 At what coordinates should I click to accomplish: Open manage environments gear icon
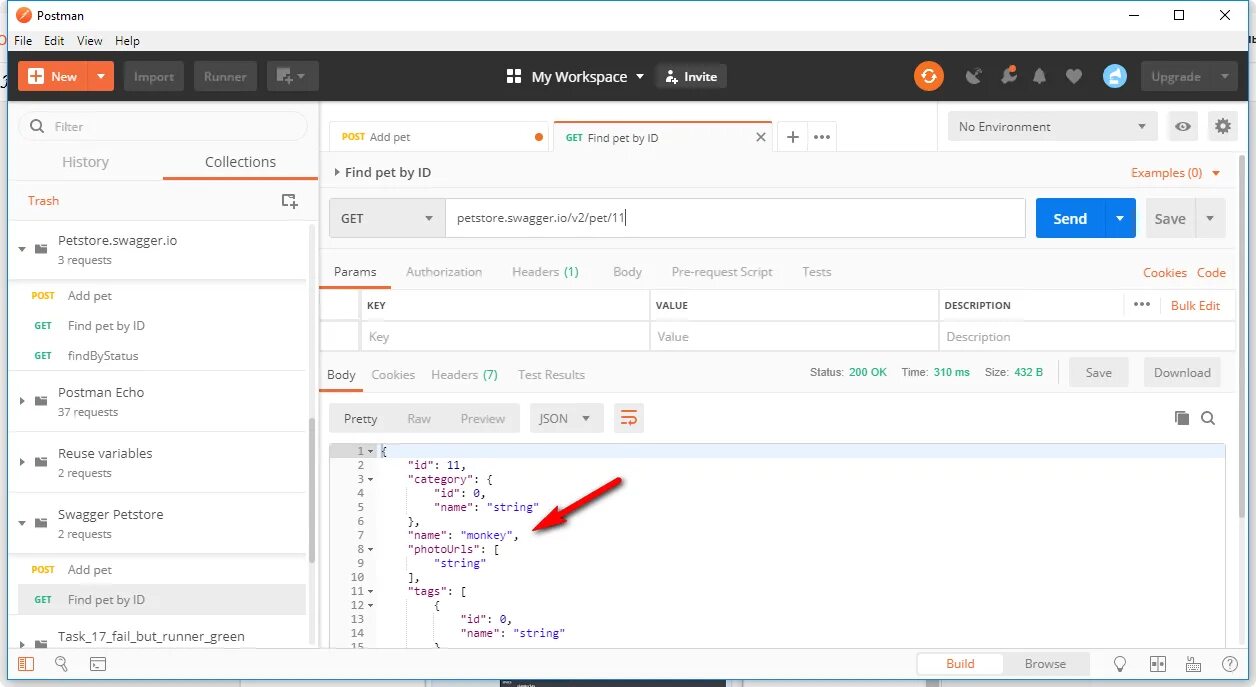click(1223, 126)
